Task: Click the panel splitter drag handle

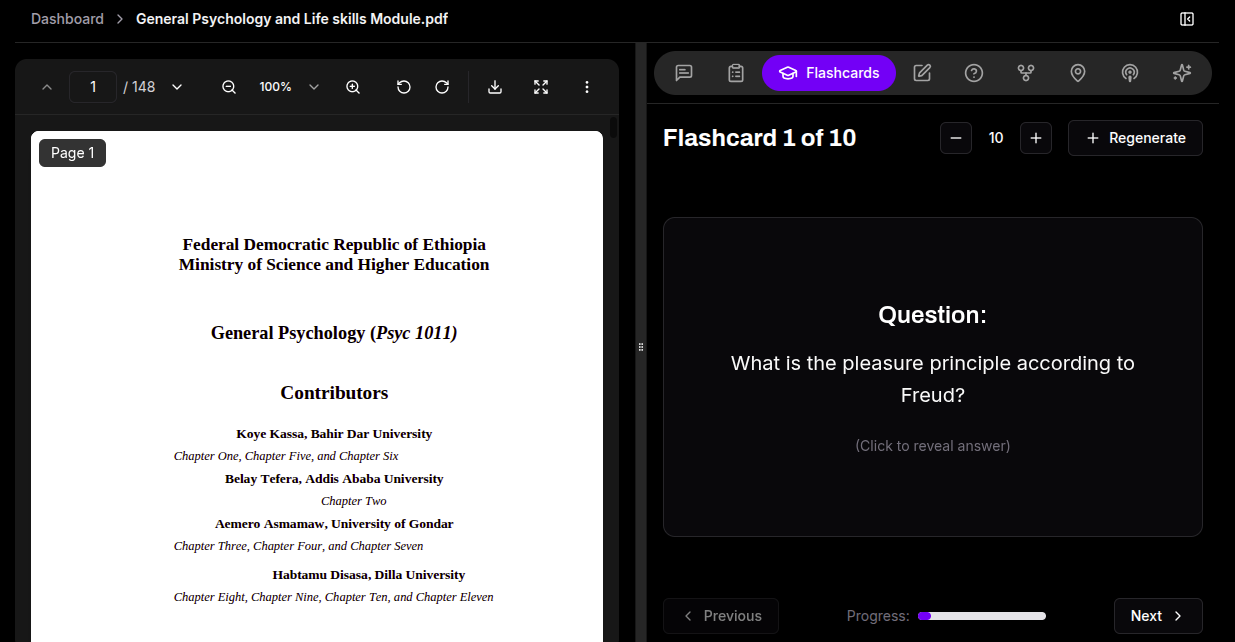Action: click(641, 346)
